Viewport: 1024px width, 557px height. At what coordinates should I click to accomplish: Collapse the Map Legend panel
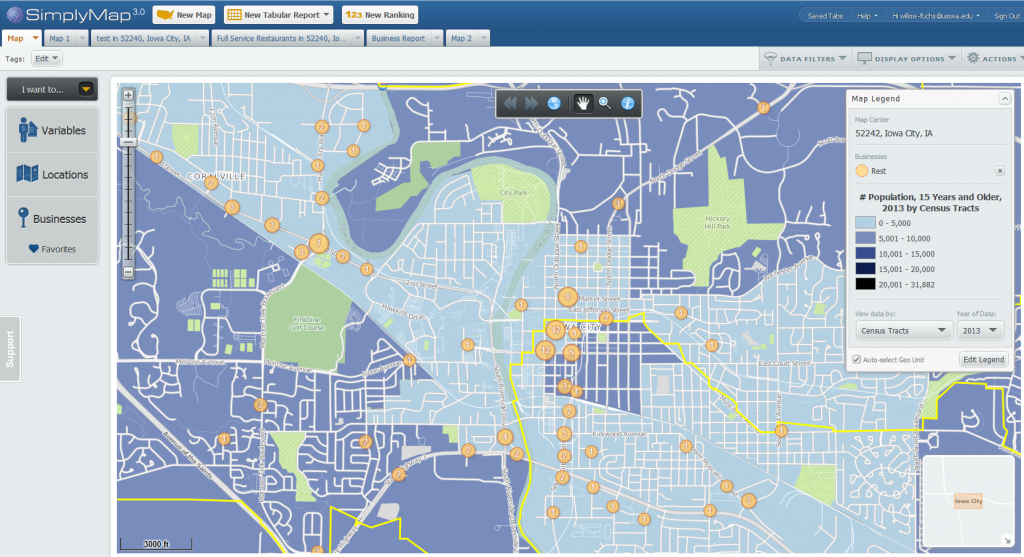(1004, 99)
